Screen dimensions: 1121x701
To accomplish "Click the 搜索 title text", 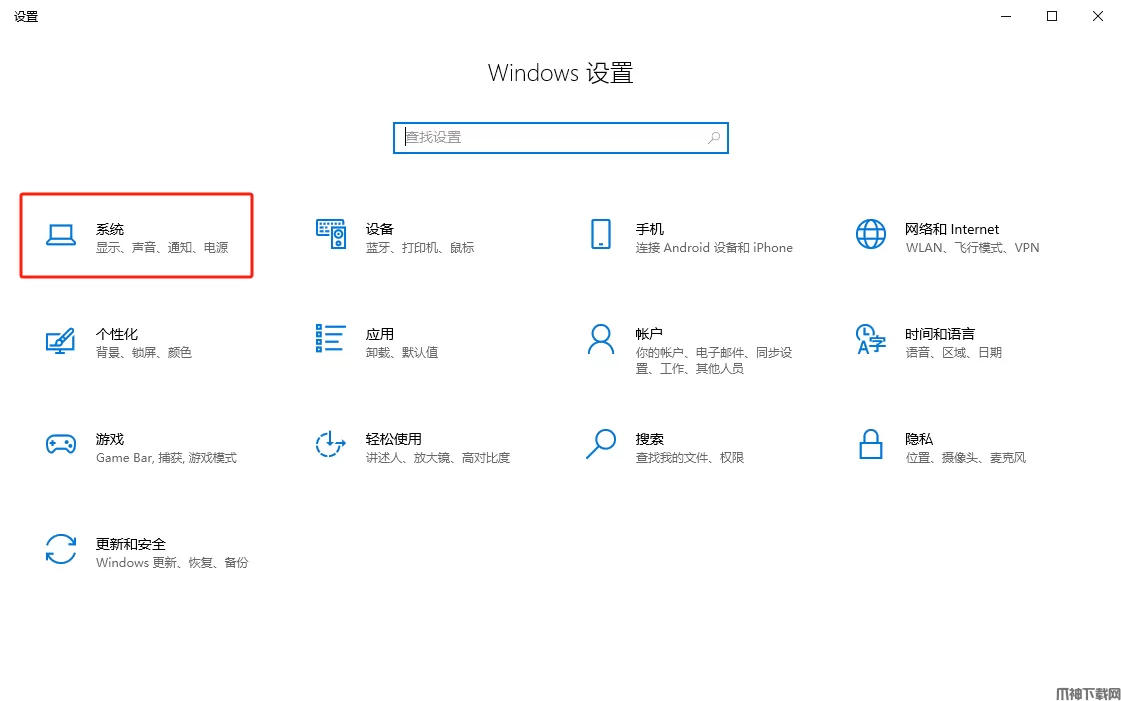I will 649,439.
